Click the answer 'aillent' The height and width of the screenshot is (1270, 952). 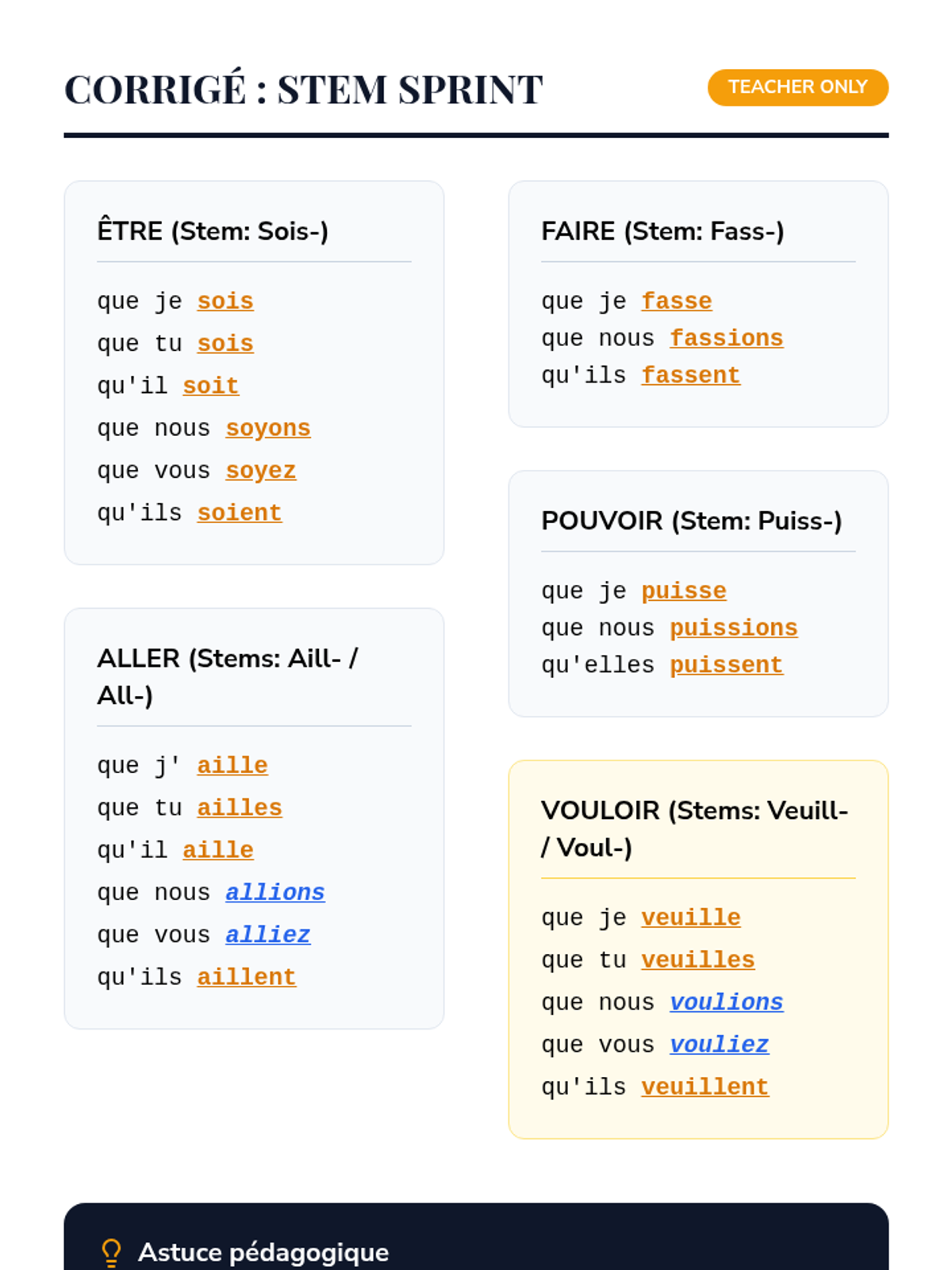pyautogui.click(x=246, y=977)
